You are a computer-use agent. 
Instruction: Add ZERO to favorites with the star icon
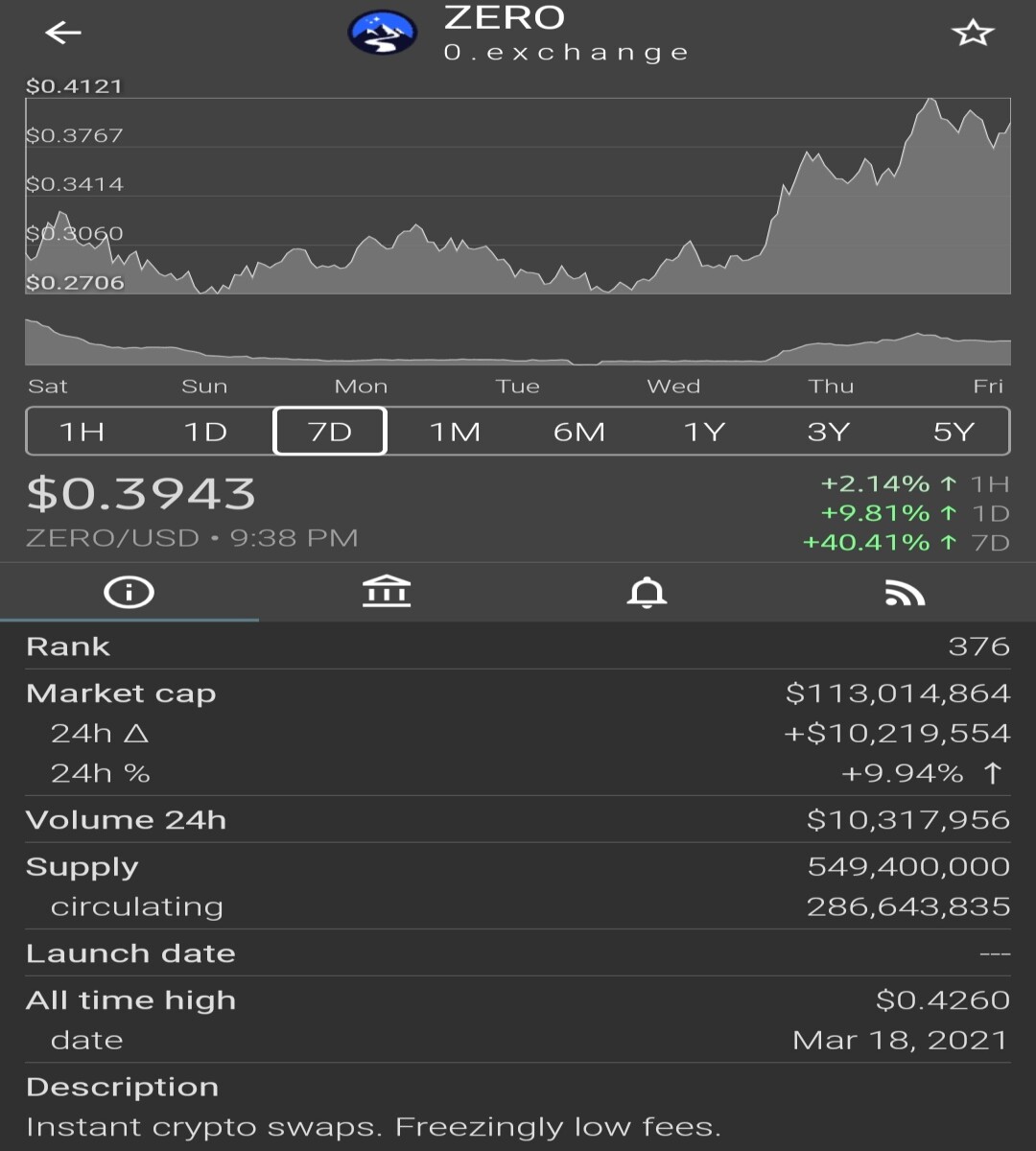pos(972,34)
